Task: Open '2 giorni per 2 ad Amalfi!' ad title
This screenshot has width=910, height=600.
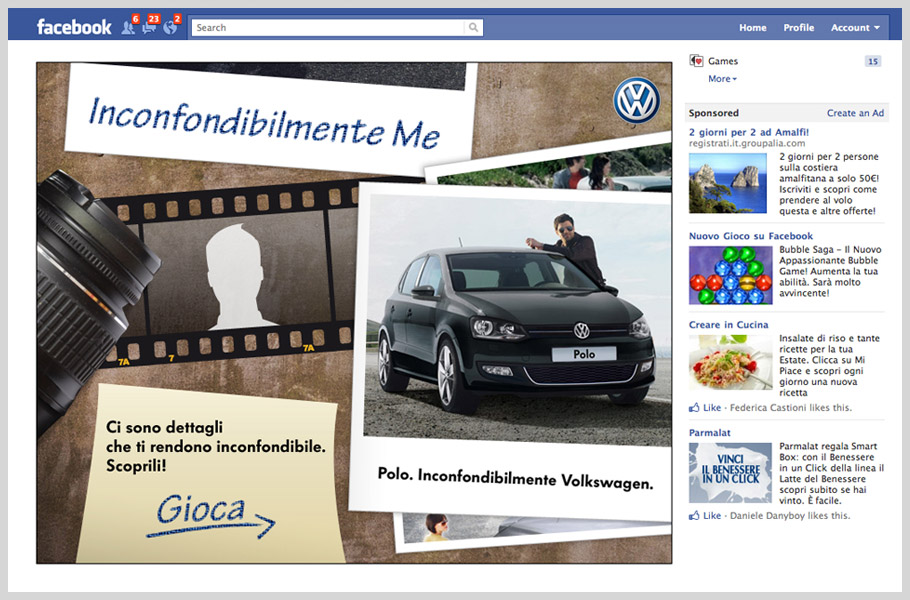Action: coord(749,132)
